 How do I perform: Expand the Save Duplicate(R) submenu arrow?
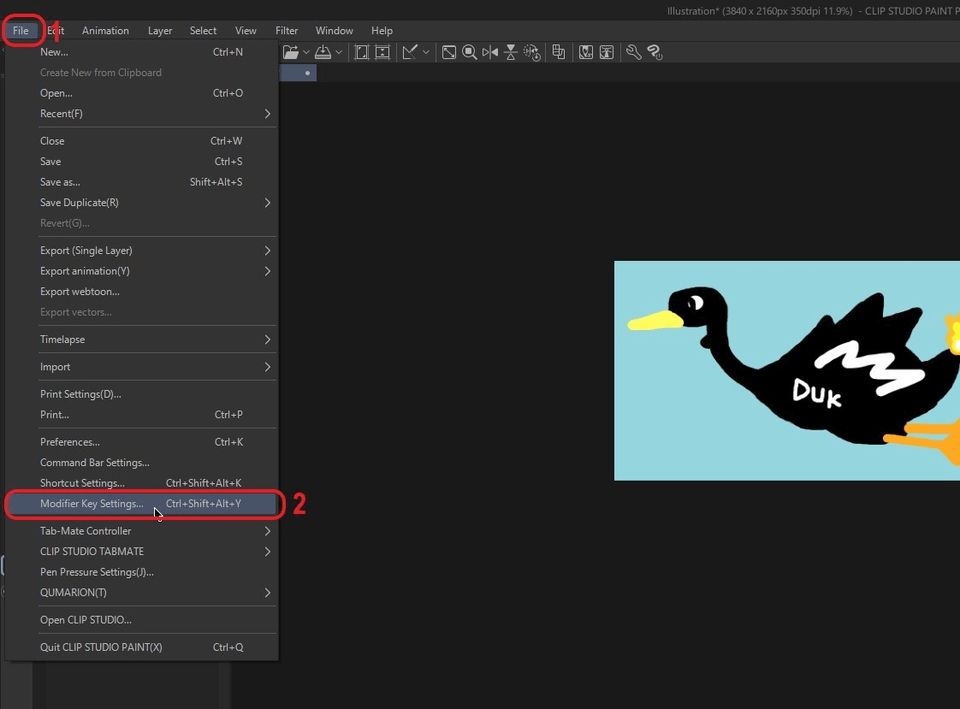[x=268, y=203]
